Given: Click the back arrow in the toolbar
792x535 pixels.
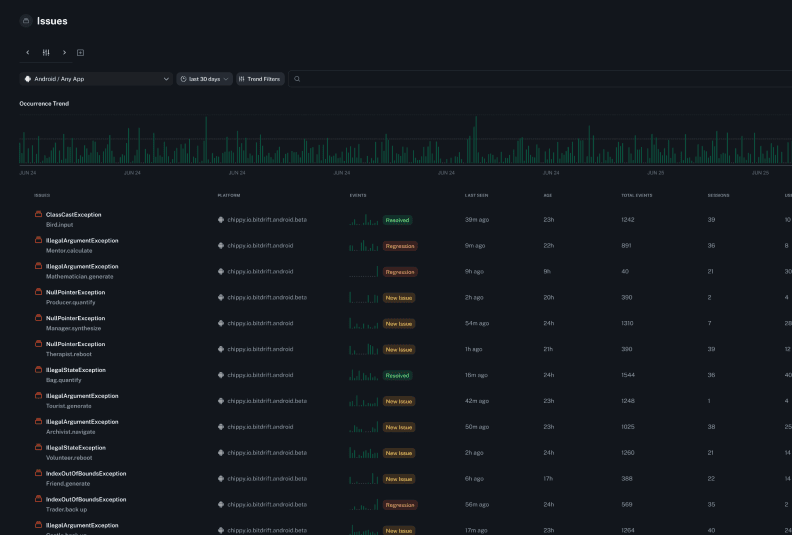Looking at the screenshot, I should 28,52.
